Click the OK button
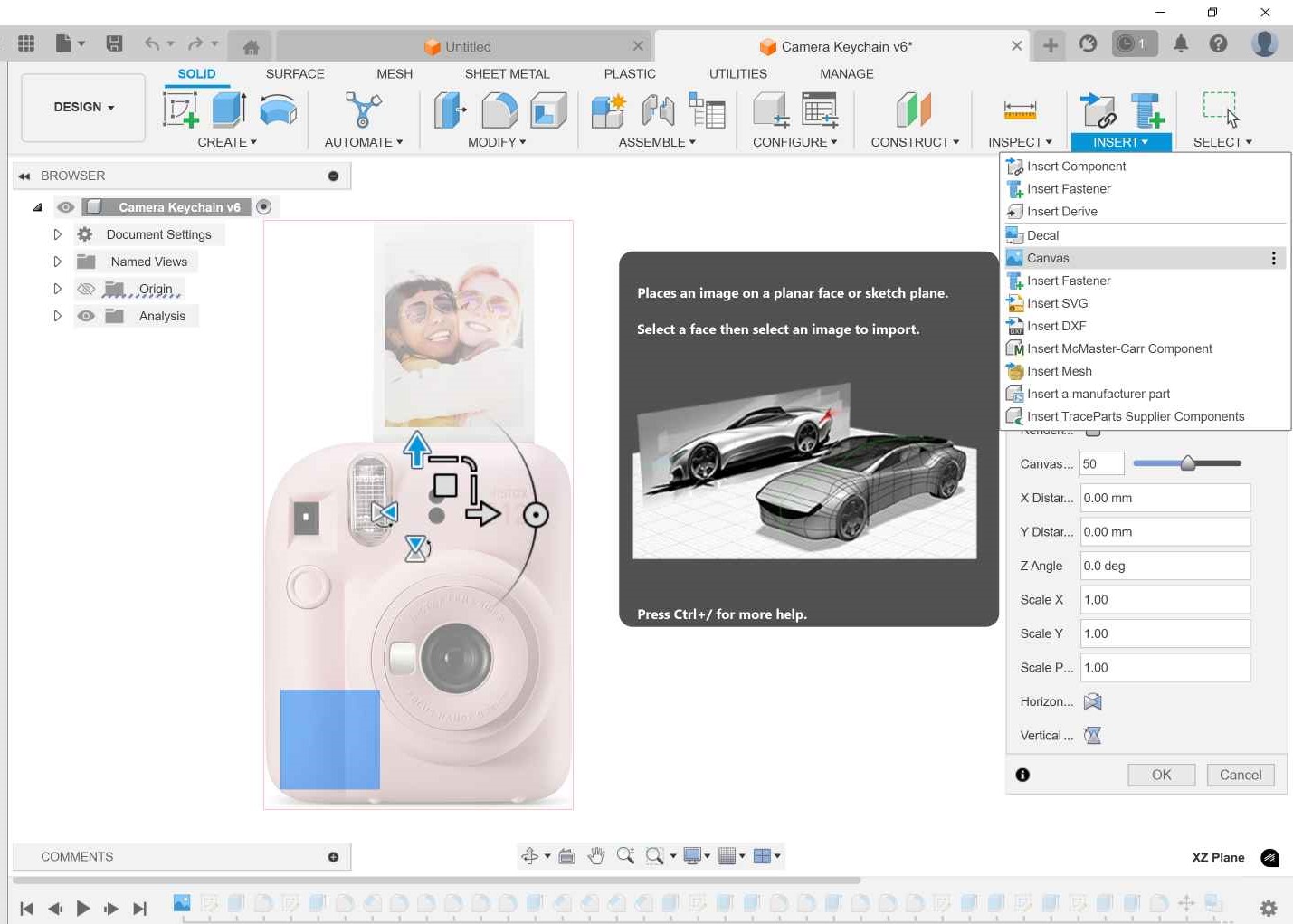1293x924 pixels. point(1161,775)
